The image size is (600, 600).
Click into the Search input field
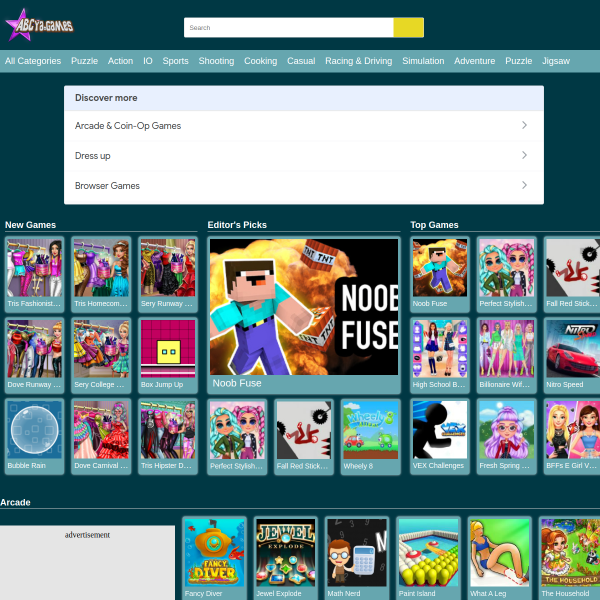click(x=289, y=28)
